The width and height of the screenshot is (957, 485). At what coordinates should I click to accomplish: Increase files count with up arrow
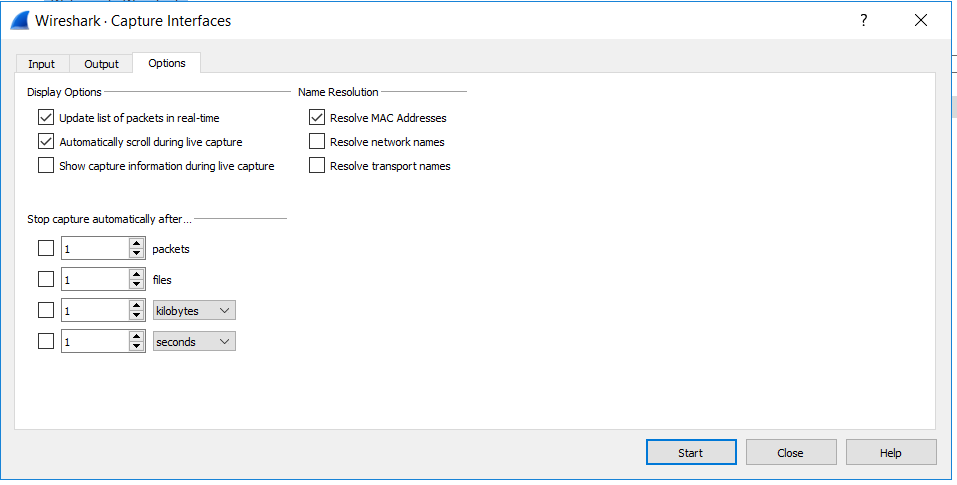tap(137, 275)
